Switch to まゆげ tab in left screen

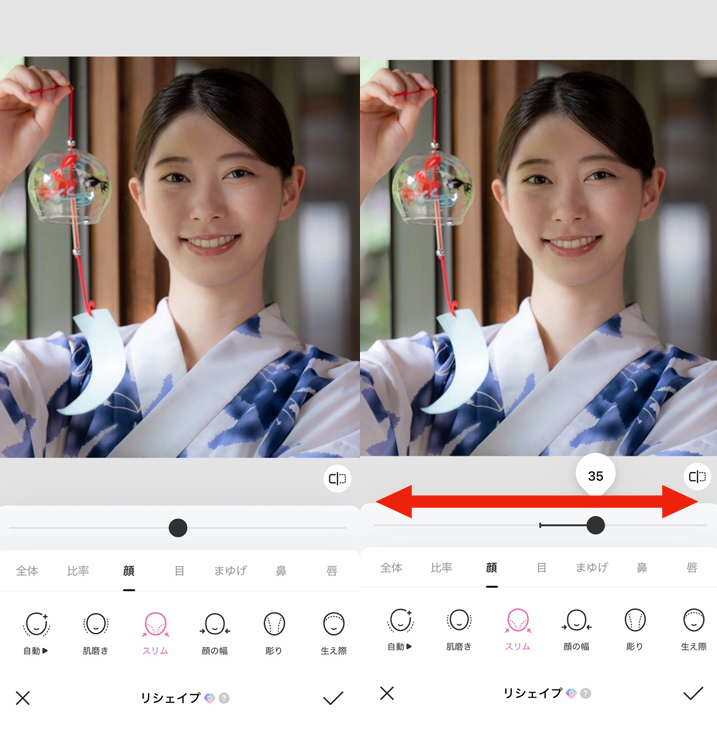230,571
